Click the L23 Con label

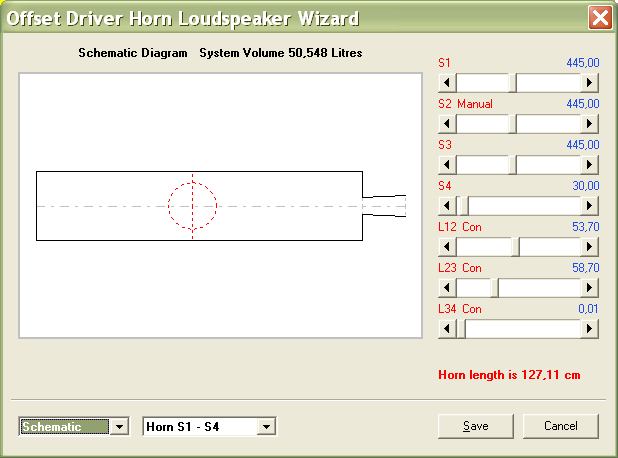(460, 268)
